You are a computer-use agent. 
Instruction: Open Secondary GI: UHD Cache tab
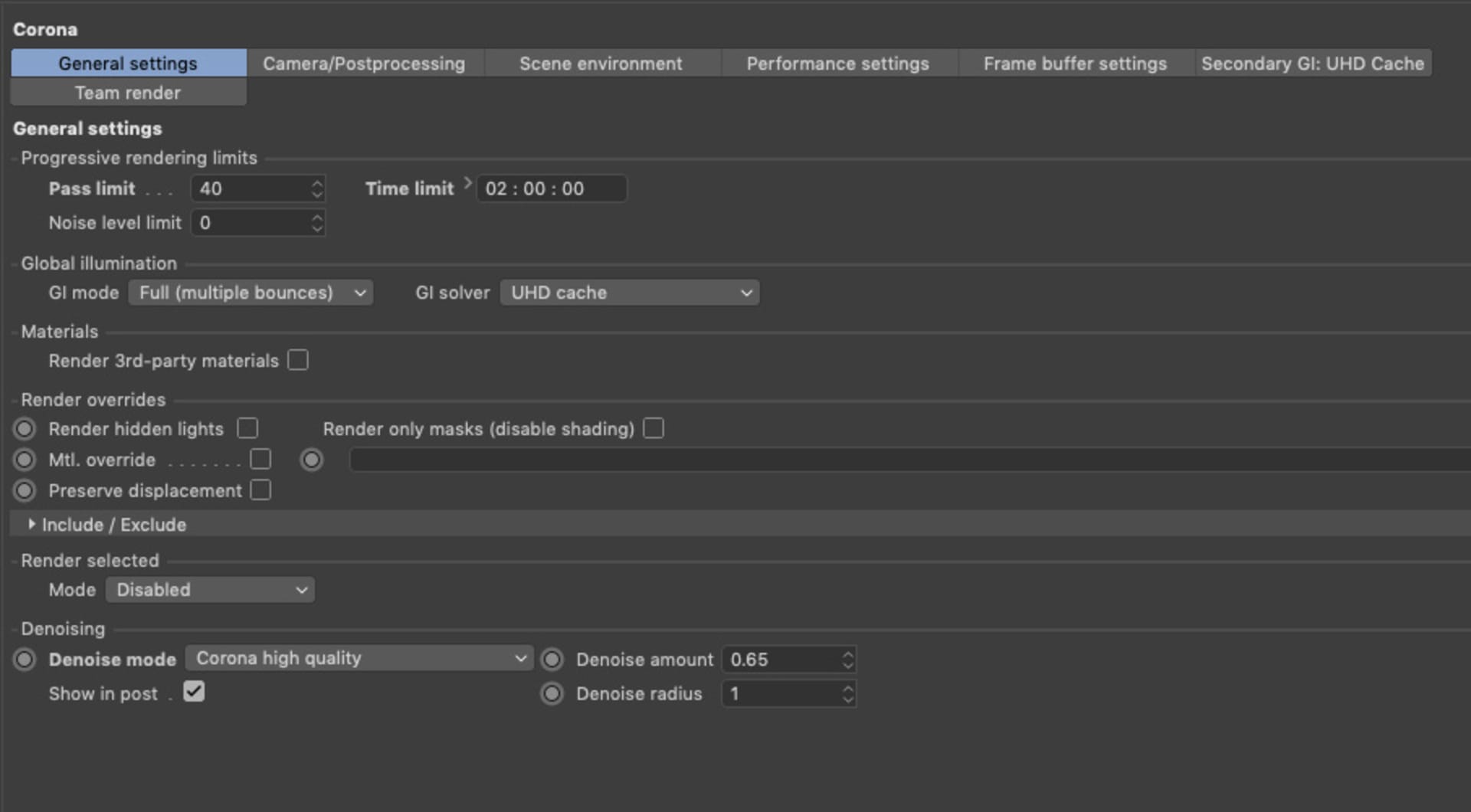click(x=1312, y=64)
